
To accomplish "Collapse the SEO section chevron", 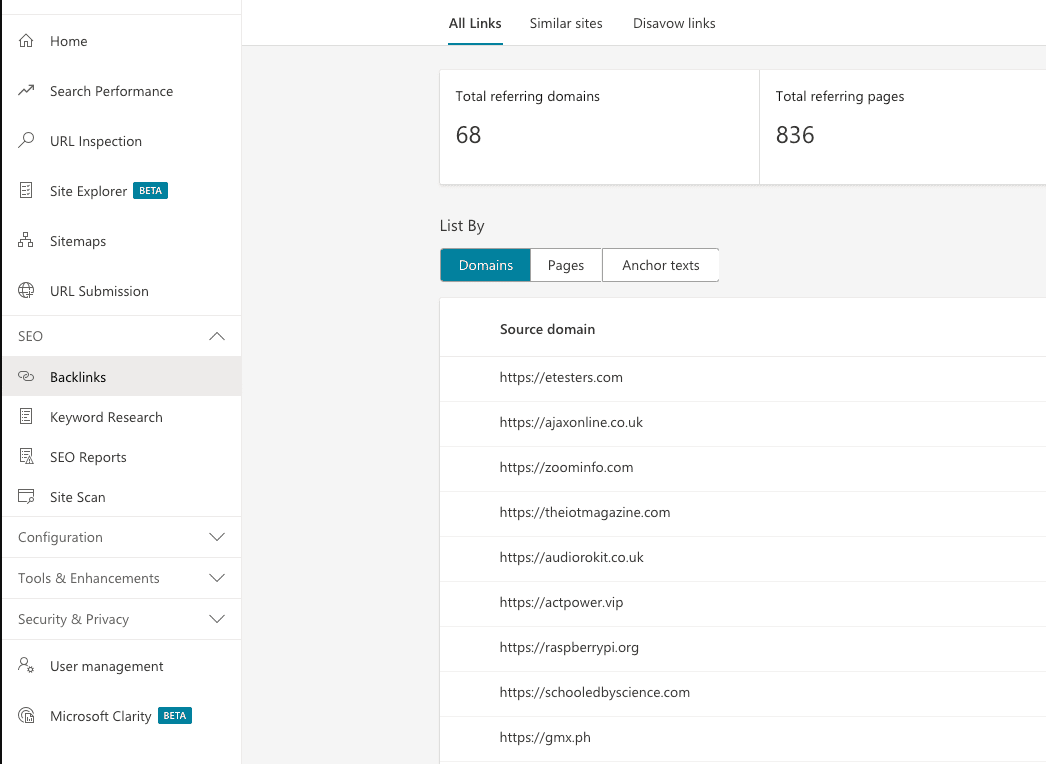I will (x=217, y=337).
